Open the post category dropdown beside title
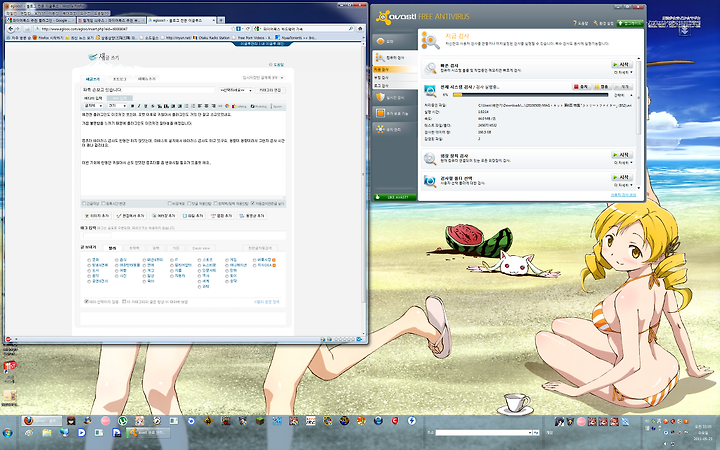 [236, 90]
